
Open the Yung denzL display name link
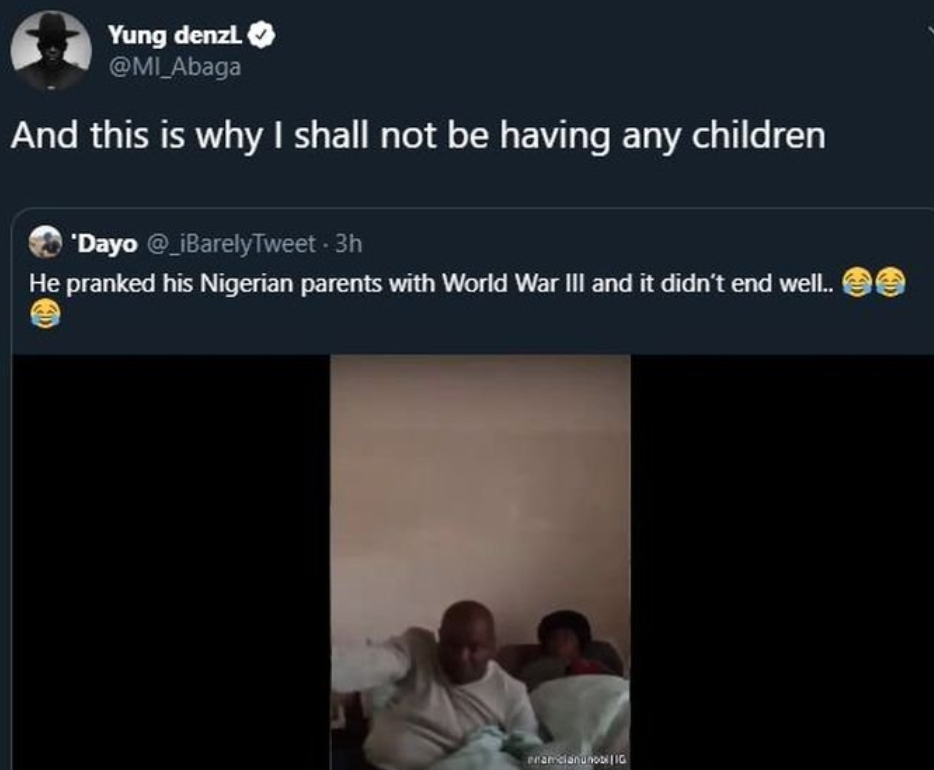(x=175, y=36)
